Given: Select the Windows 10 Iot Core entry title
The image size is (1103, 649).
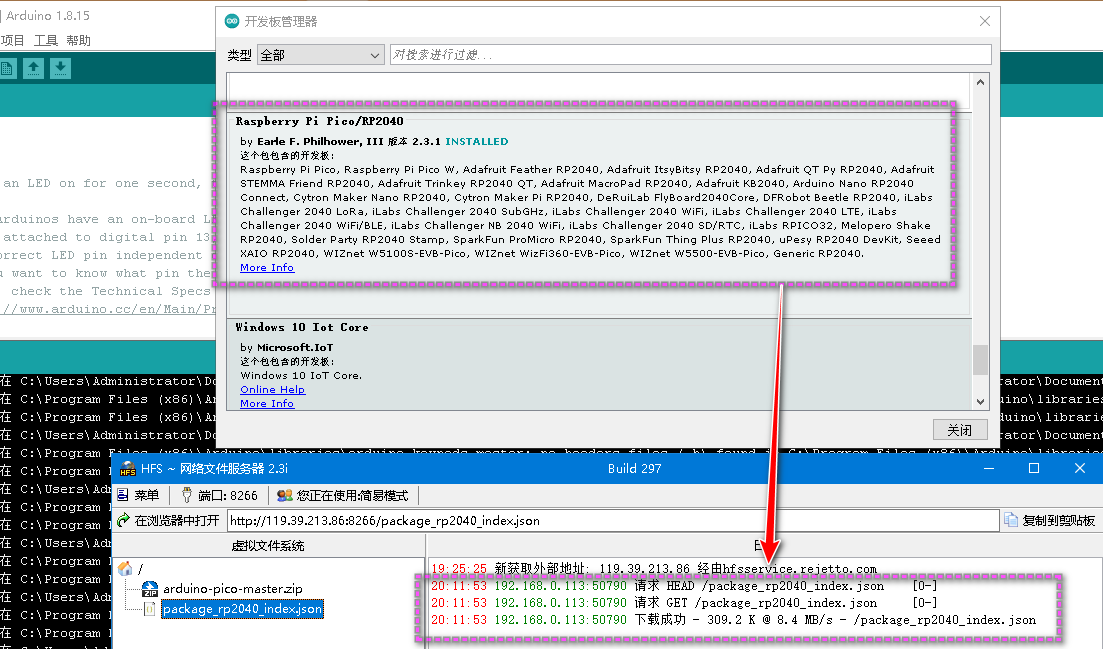Looking at the screenshot, I should pyautogui.click(x=302, y=327).
